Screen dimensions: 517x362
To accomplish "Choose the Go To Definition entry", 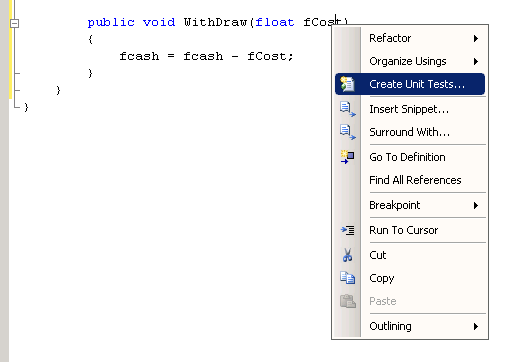I will [407, 157].
